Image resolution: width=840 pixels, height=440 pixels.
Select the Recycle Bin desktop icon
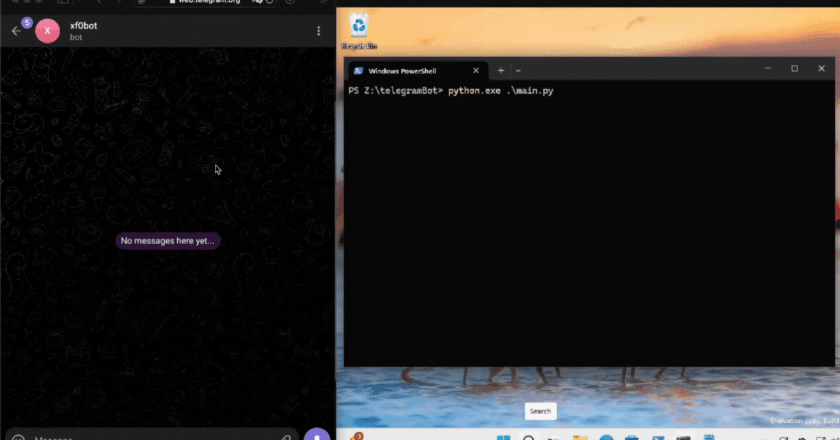(x=361, y=27)
